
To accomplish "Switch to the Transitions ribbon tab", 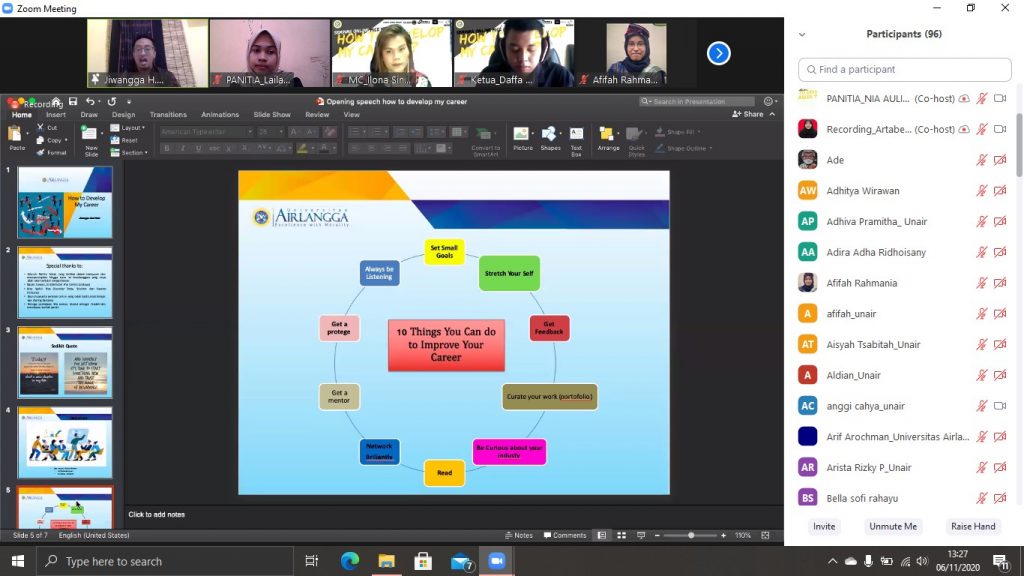I will click(168, 114).
